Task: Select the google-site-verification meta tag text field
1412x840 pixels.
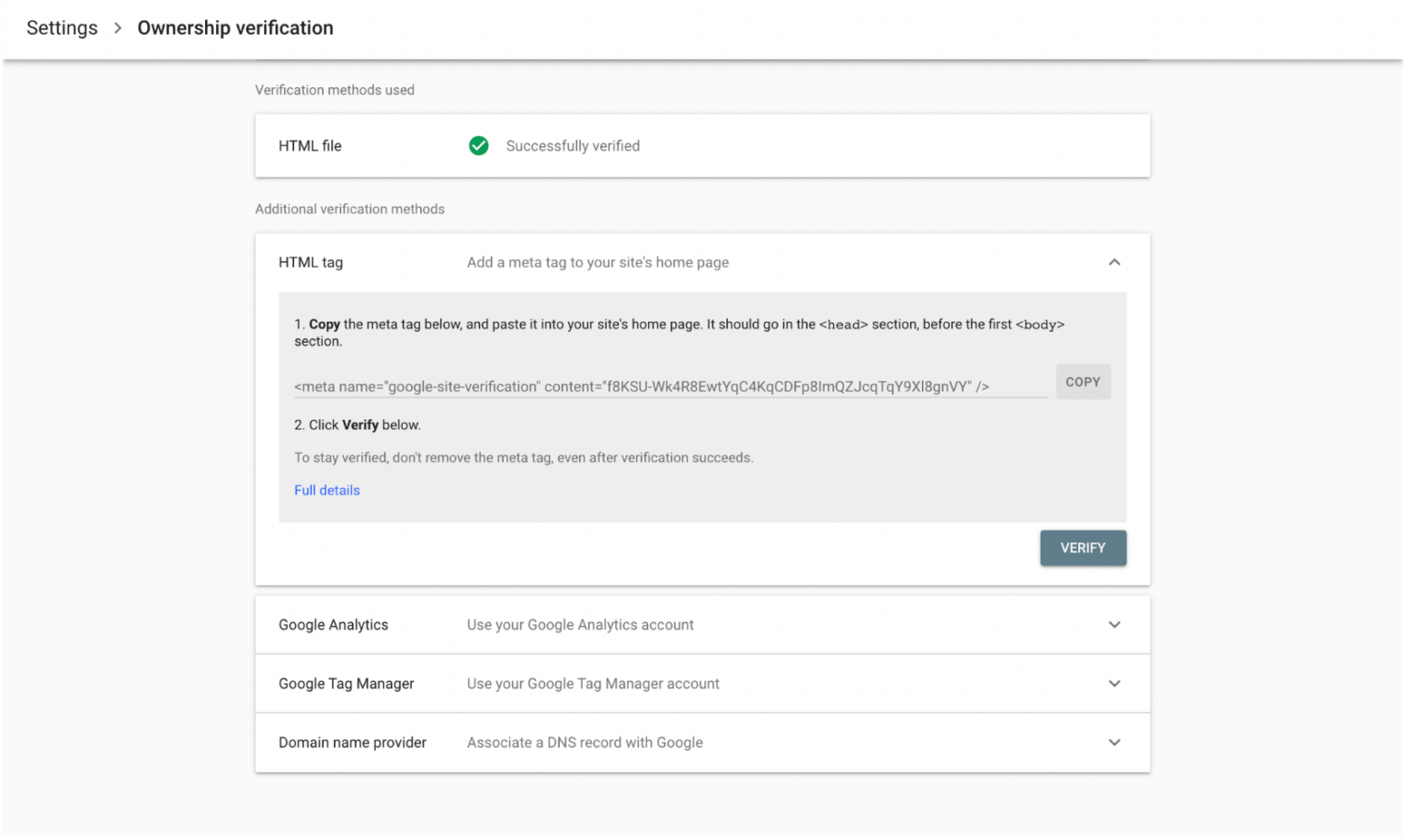Action: coord(643,386)
